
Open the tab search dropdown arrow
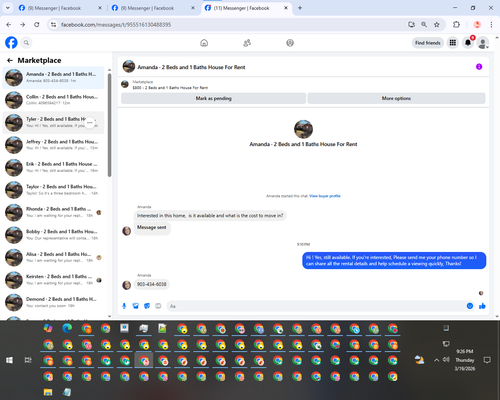click(7, 8)
